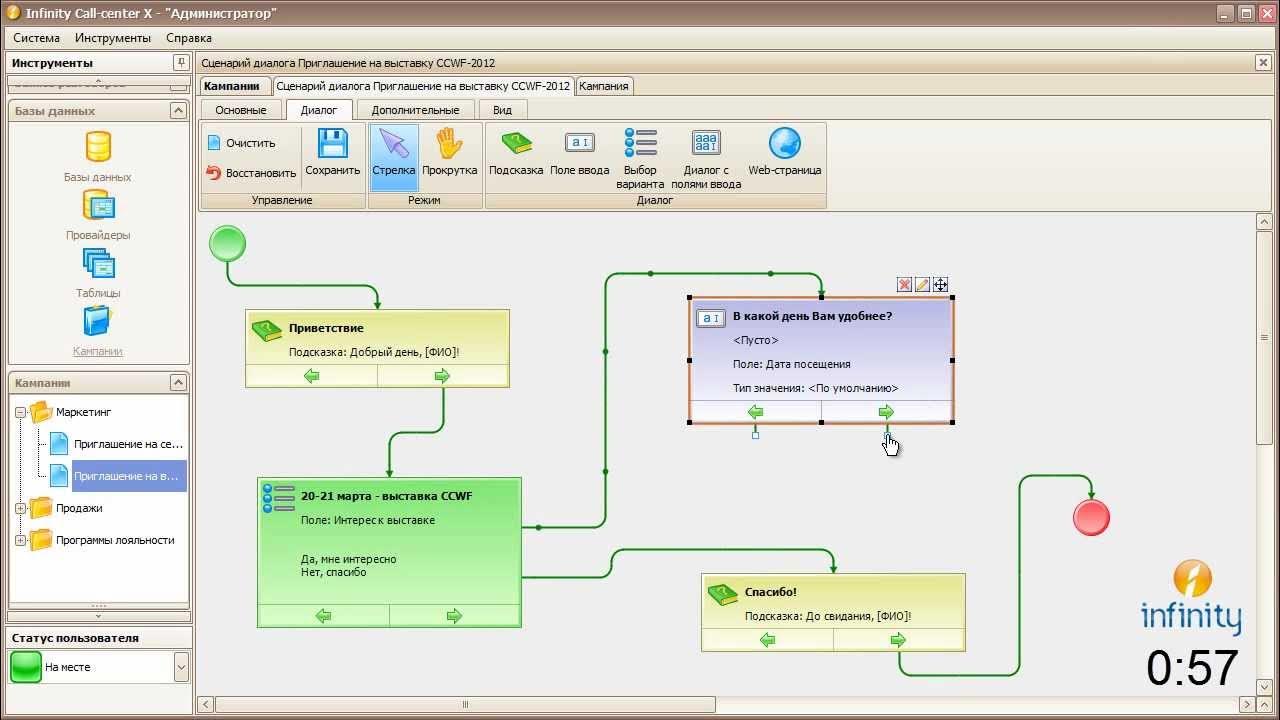
Task: Add a Диалог с полями ввода element
Action: click(x=706, y=159)
